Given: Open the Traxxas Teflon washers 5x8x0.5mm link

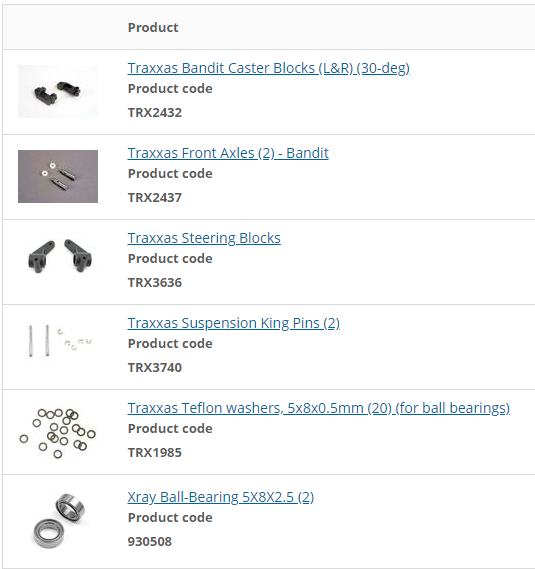Looking at the screenshot, I should (319, 408).
